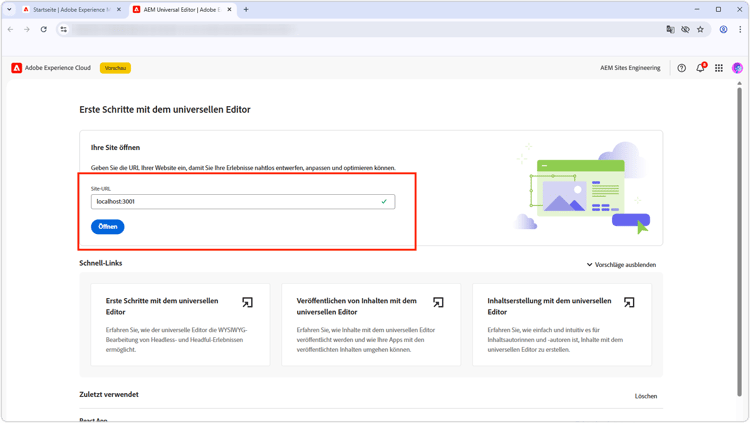Open external link icon on Erste Schritte card
The image size is (750, 423).
click(x=247, y=302)
